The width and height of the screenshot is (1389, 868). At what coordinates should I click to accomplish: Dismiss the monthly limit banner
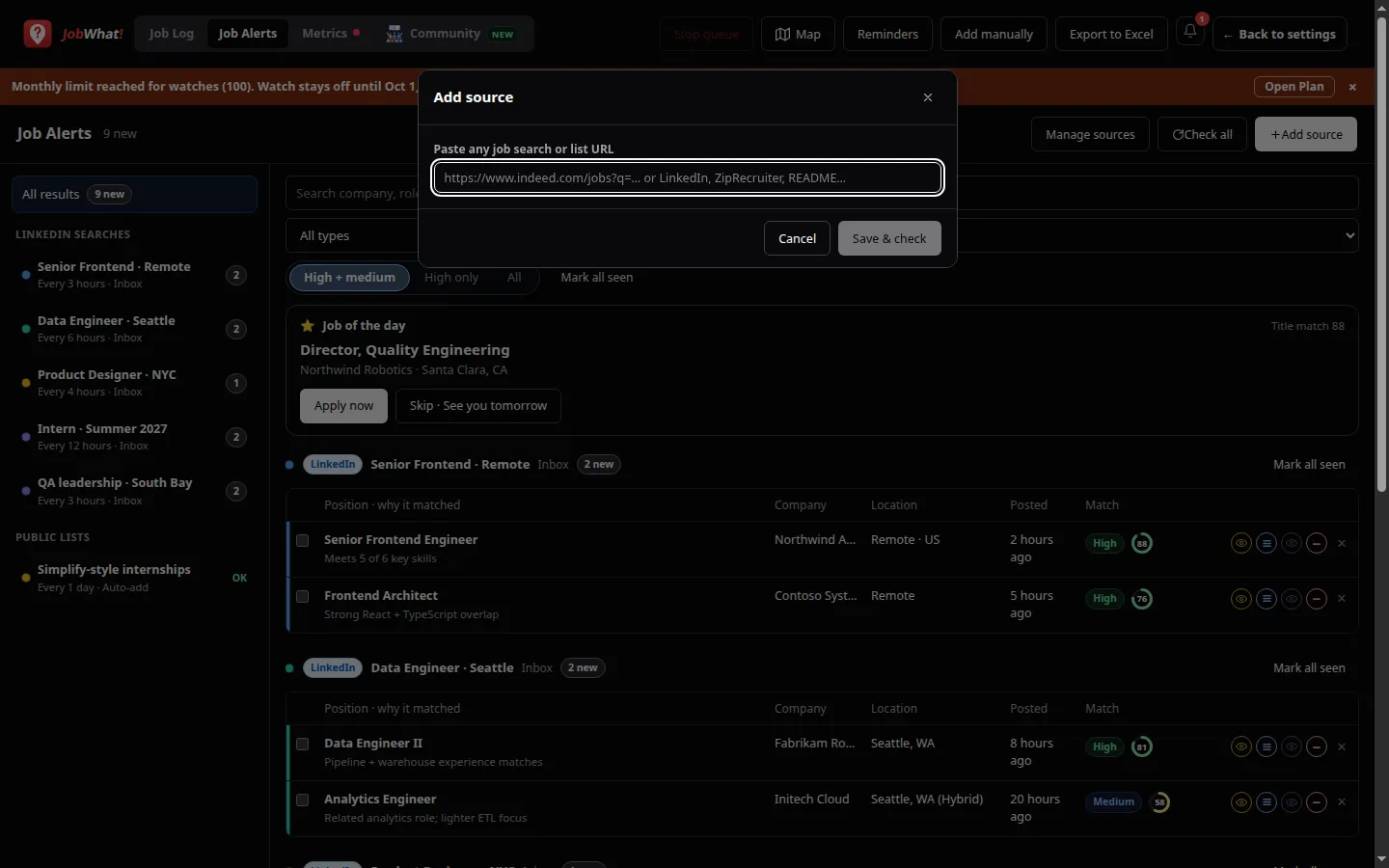point(1352,87)
